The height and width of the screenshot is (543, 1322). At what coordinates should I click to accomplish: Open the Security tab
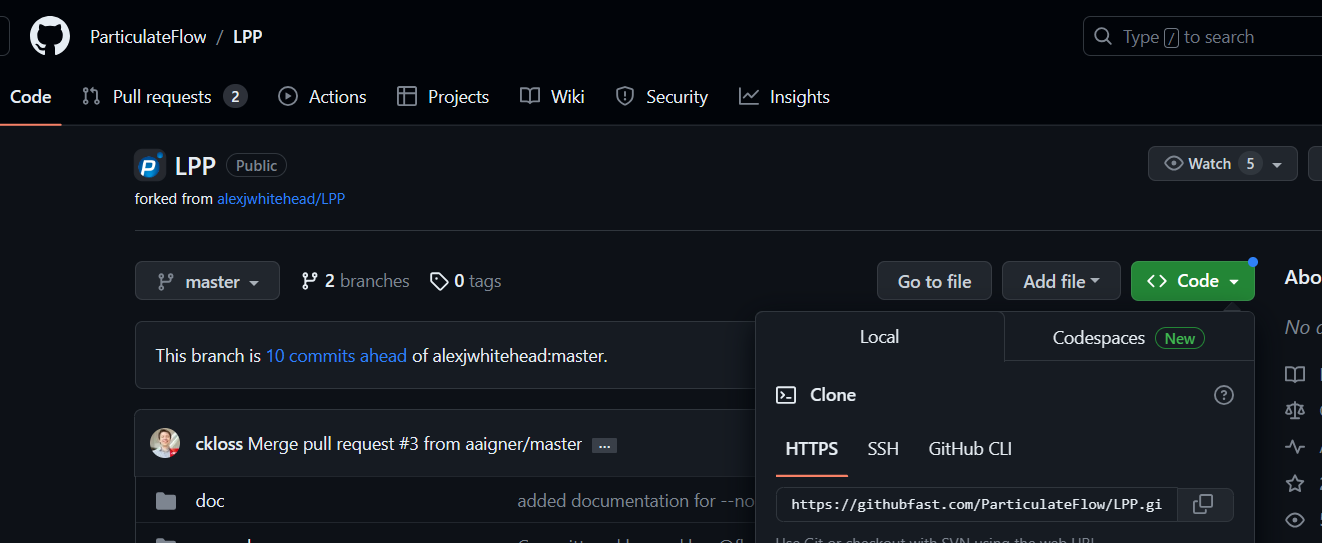coord(661,97)
